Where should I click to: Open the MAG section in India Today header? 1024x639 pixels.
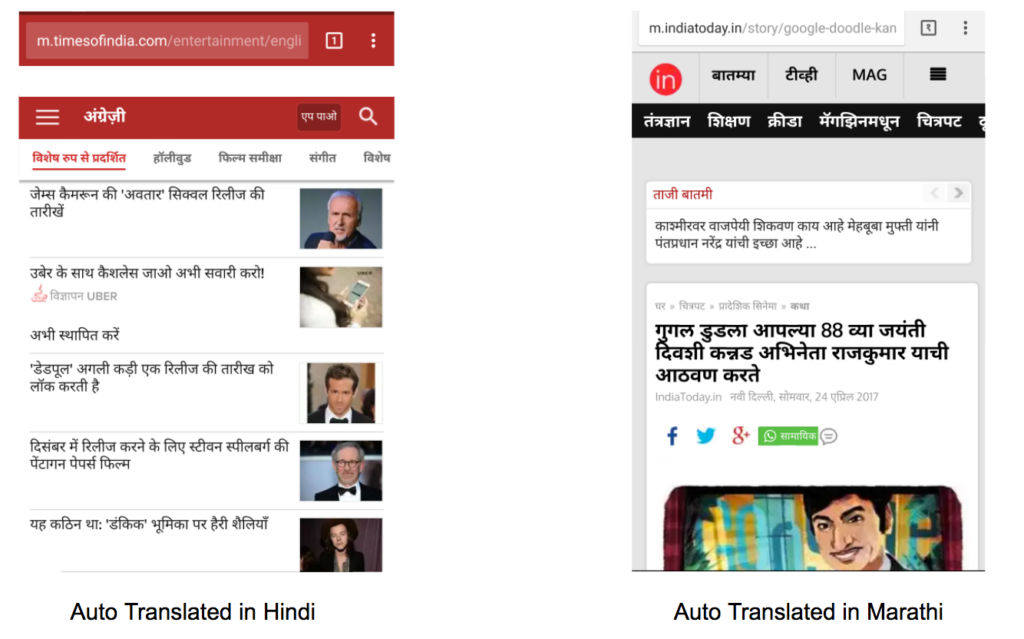(x=869, y=75)
